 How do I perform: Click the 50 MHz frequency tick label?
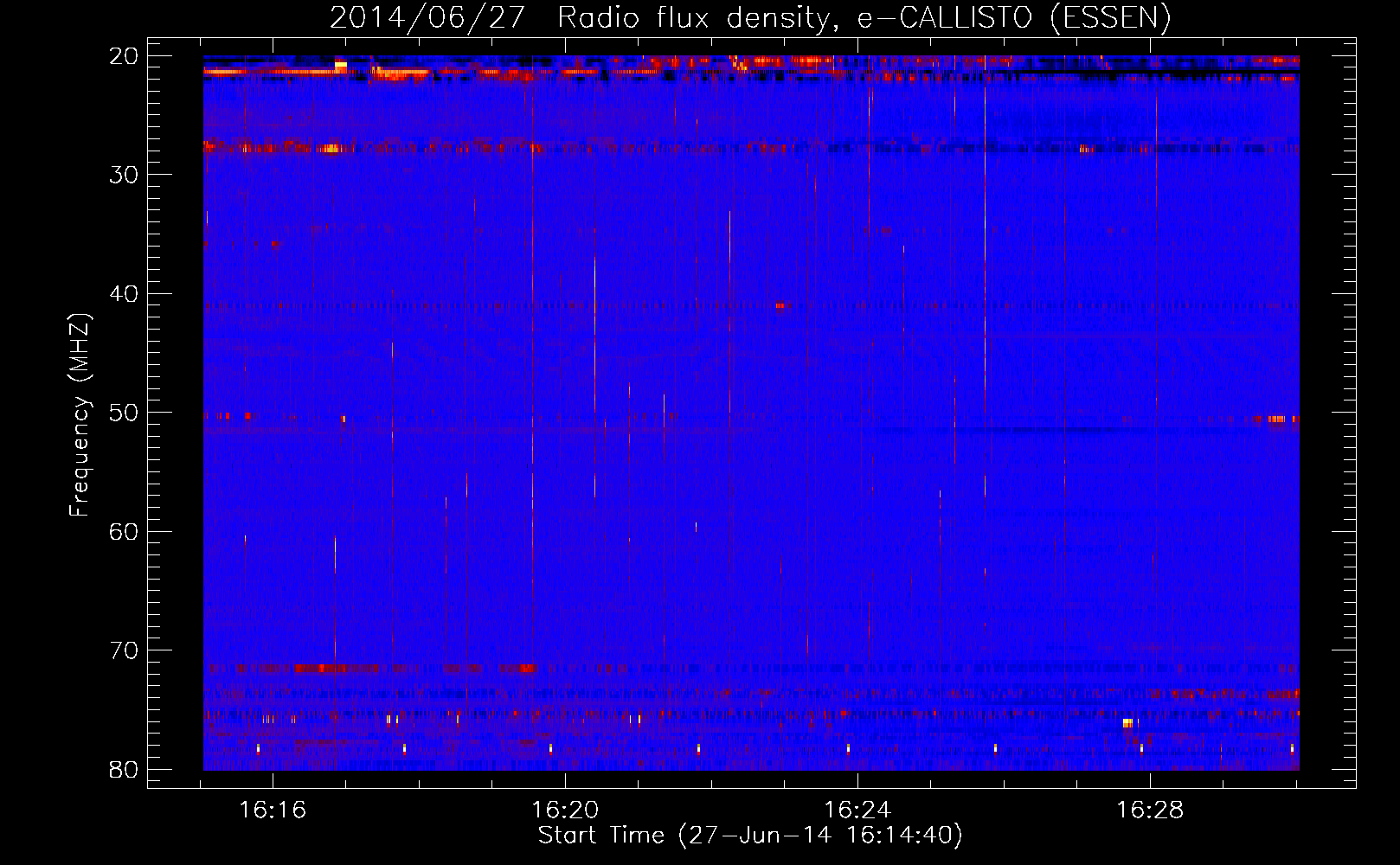(x=124, y=413)
